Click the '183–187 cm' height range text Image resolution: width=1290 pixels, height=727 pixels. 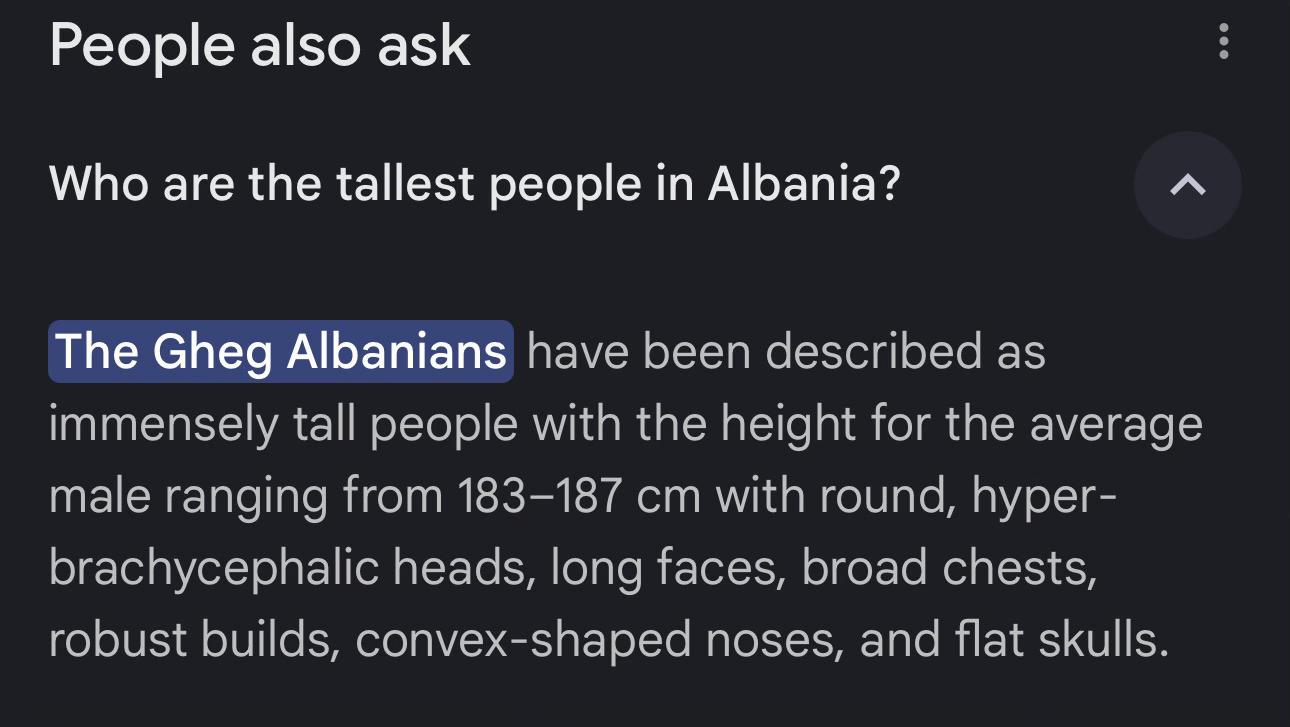579,496
